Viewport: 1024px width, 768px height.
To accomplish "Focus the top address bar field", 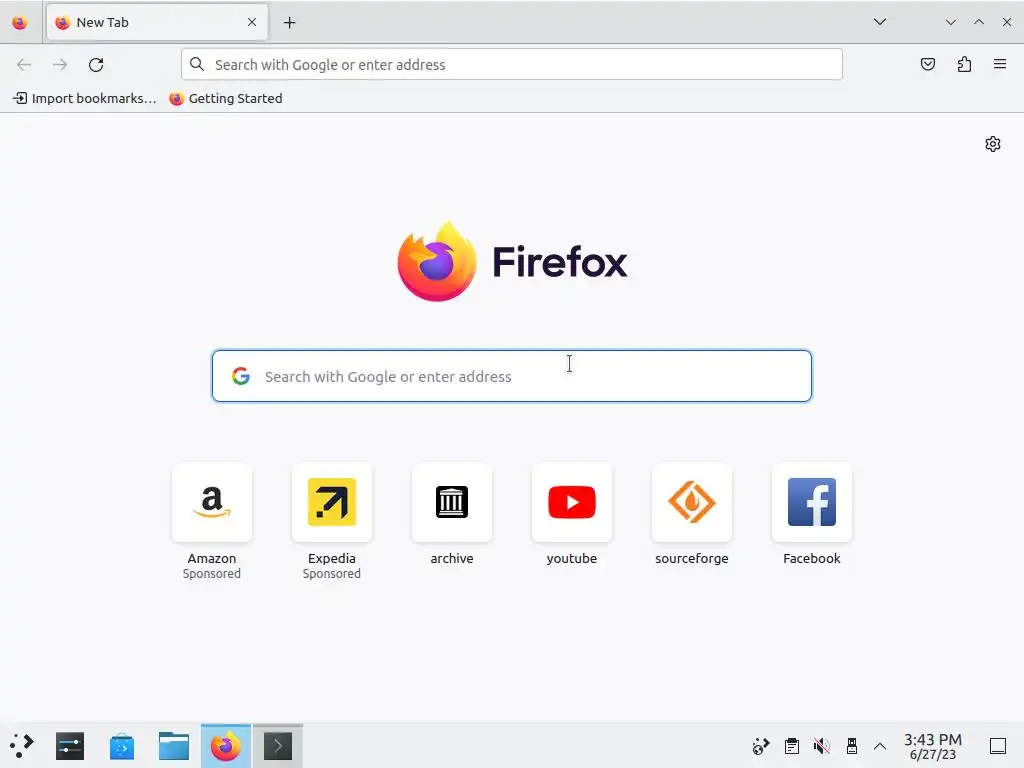I will click(511, 64).
